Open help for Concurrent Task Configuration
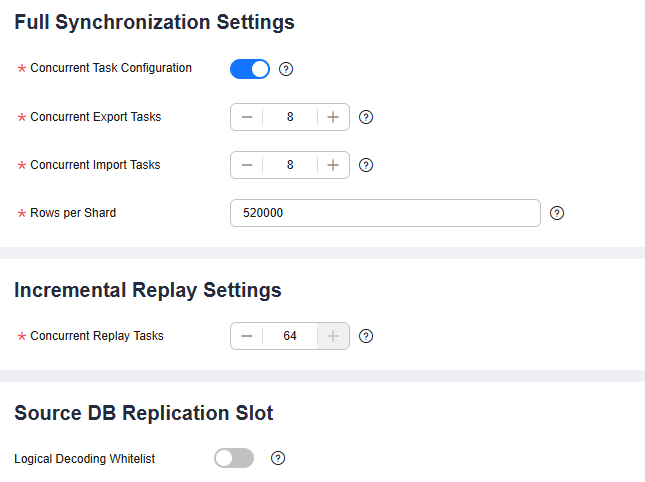This screenshot has height=482, width=645. [x=286, y=69]
